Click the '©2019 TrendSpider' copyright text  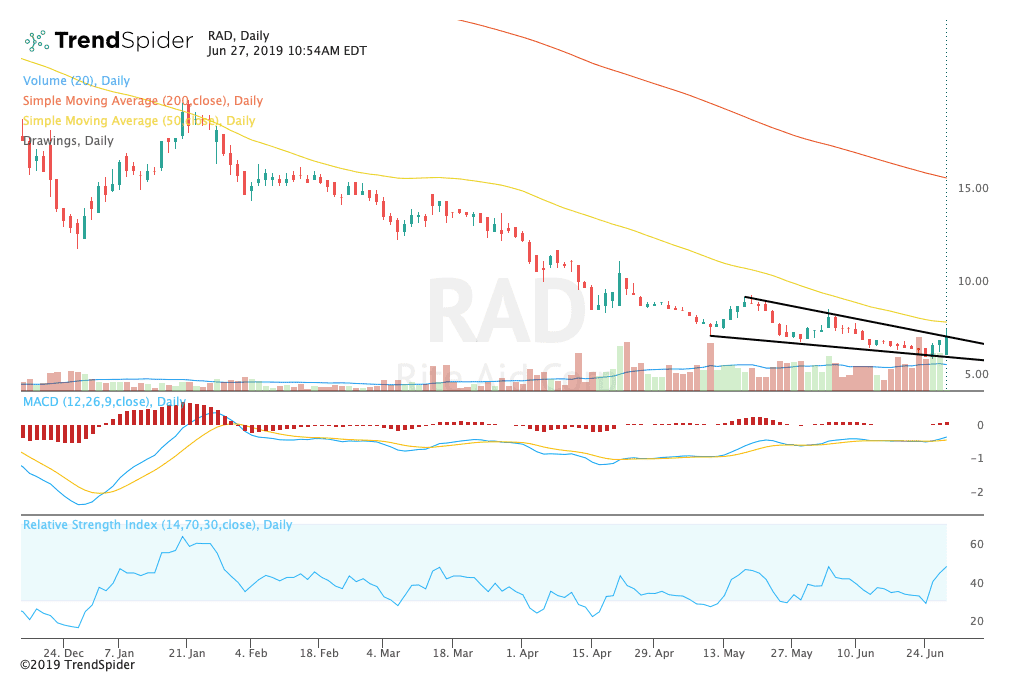click(78, 665)
